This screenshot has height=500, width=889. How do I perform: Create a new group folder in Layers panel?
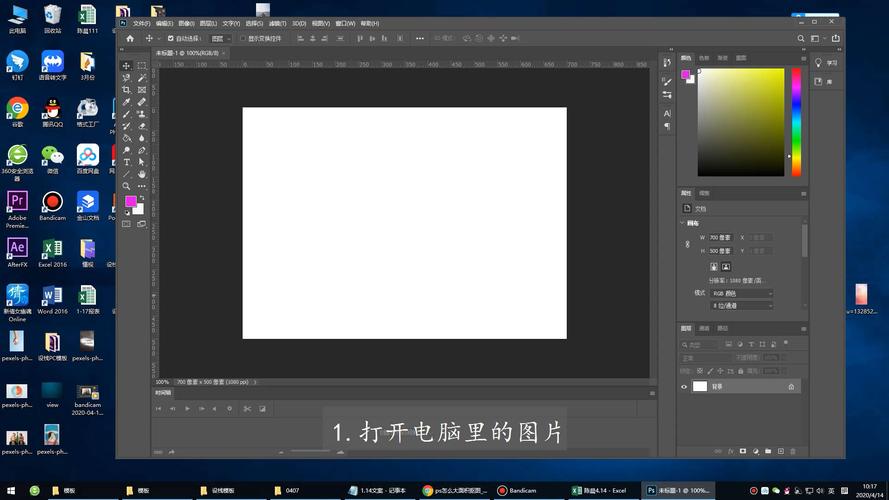click(x=768, y=451)
